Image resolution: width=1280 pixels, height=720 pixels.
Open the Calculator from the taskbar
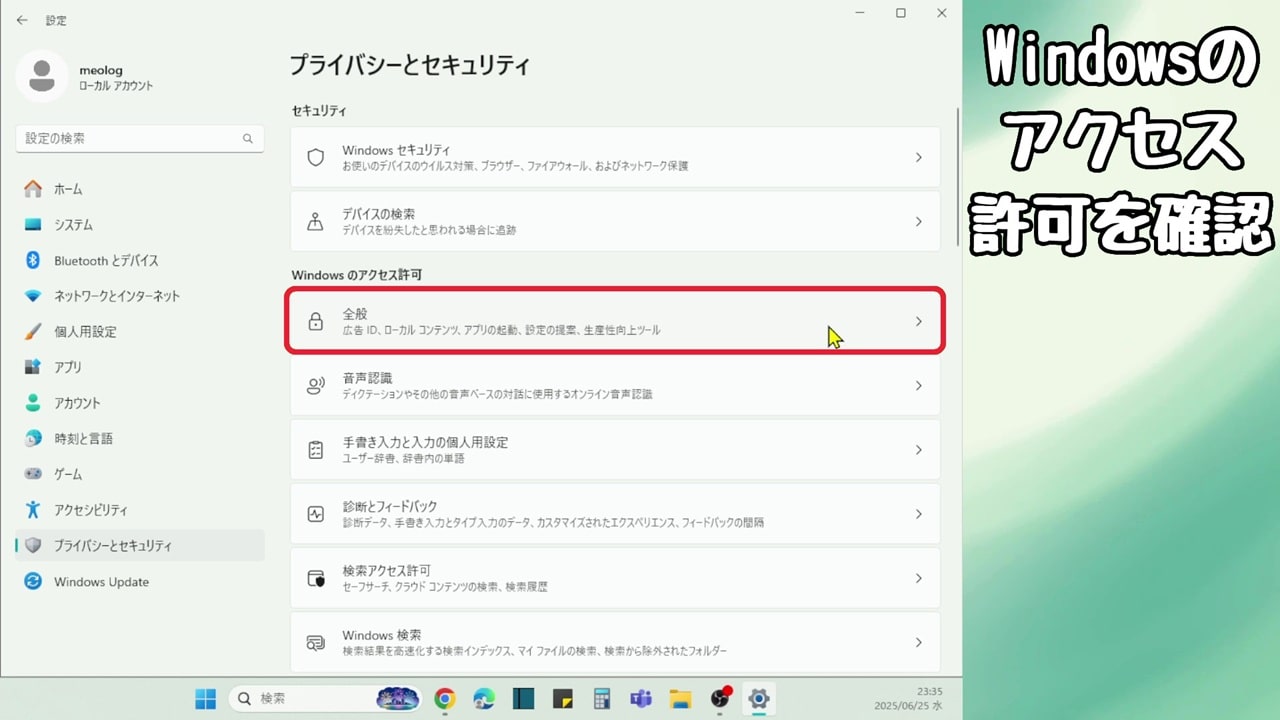pyautogui.click(x=601, y=698)
